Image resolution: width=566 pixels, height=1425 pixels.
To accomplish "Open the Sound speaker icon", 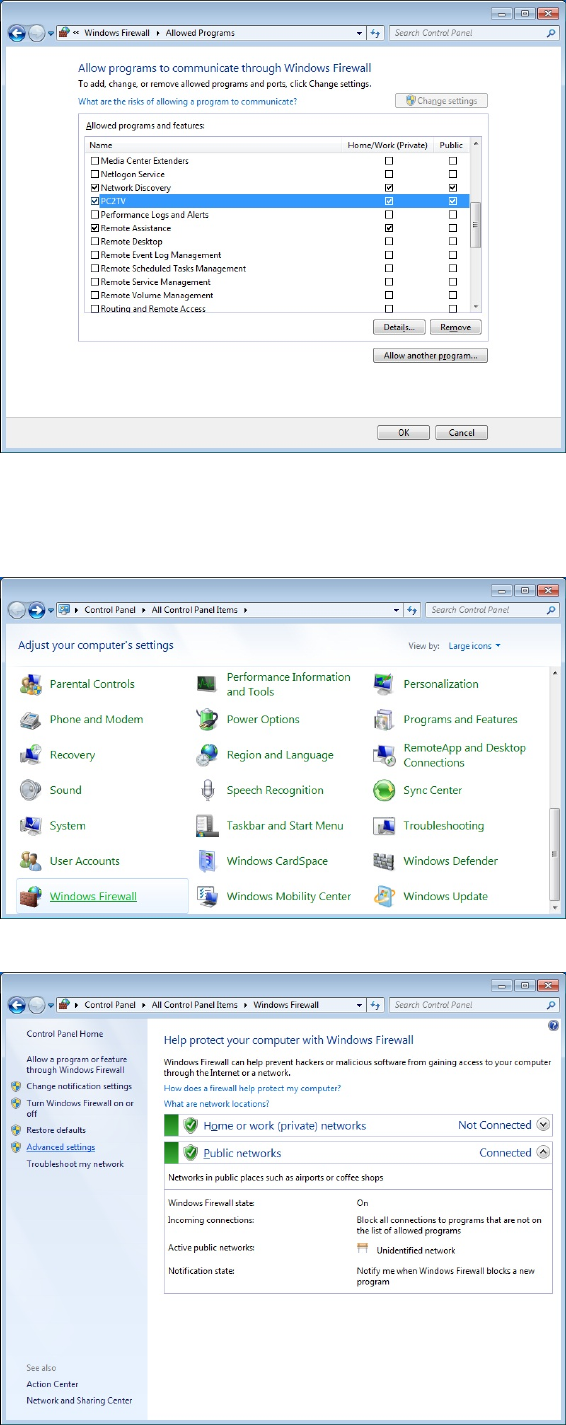I will (31, 790).
